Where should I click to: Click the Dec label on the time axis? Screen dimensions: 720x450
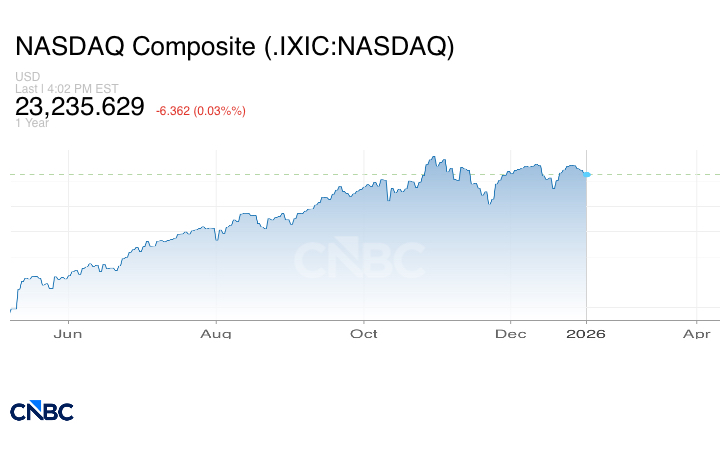[x=511, y=334]
